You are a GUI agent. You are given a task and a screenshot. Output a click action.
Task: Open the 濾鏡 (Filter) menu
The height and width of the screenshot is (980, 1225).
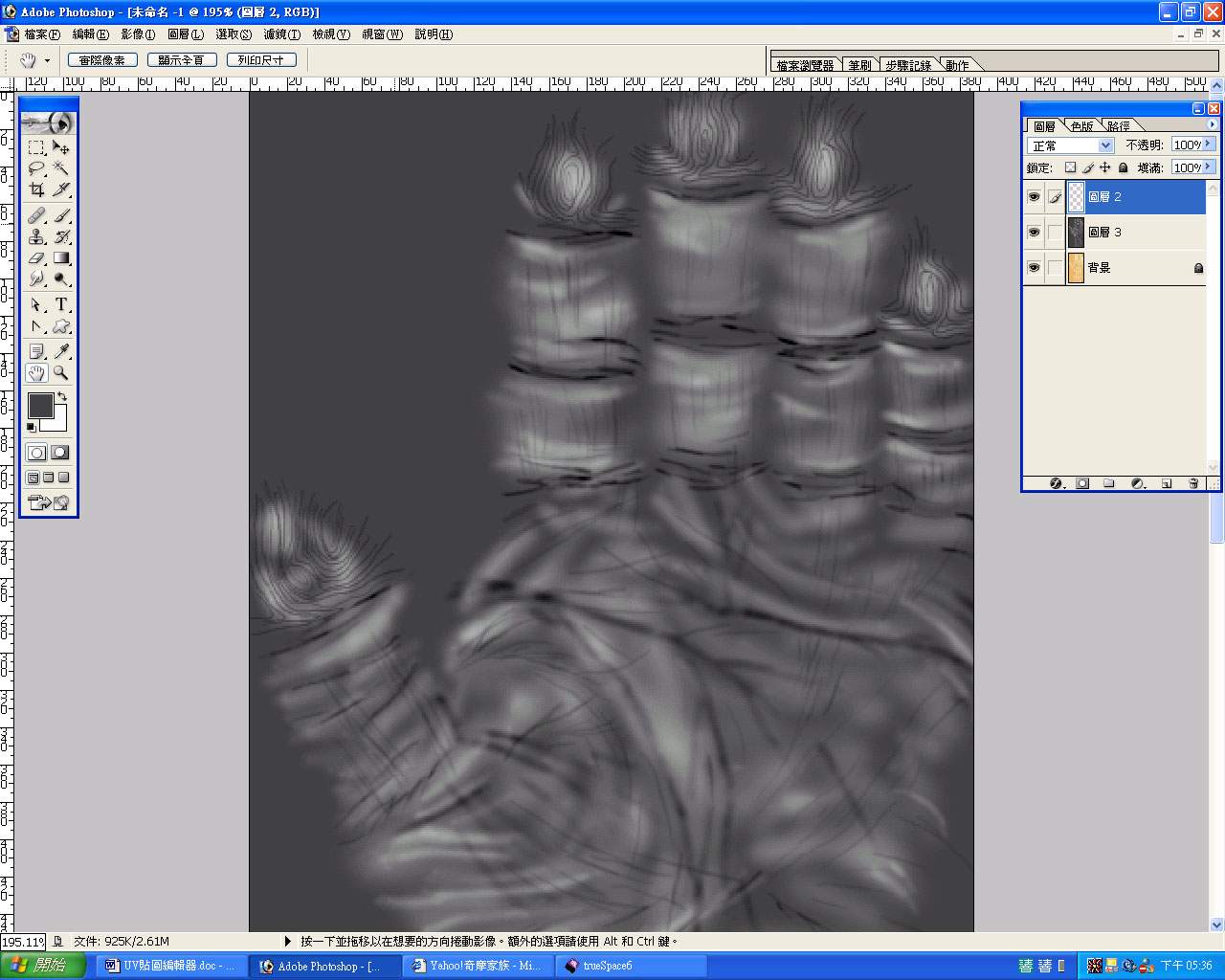click(281, 34)
